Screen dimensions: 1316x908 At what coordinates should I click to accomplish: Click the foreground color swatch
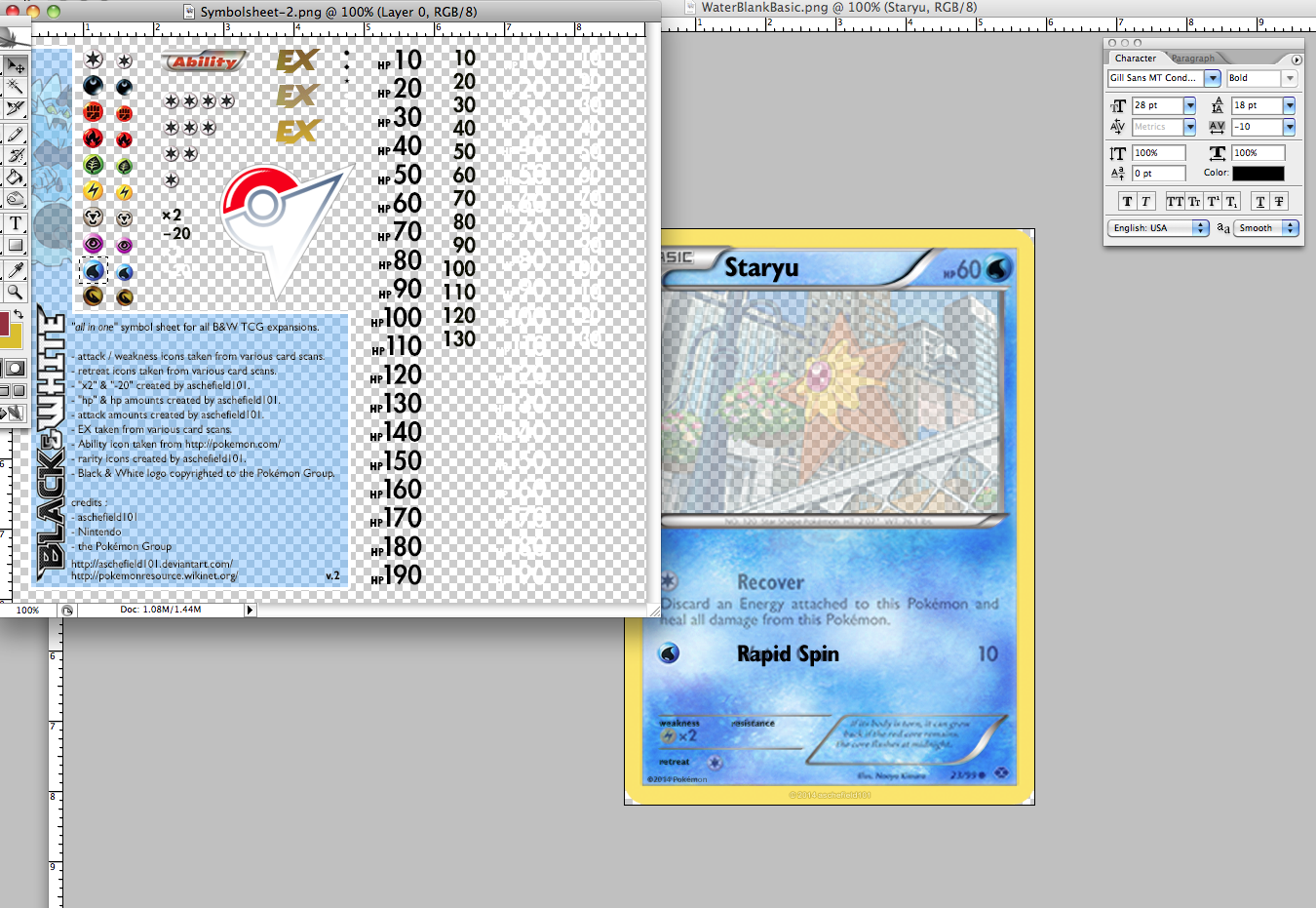point(4,323)
